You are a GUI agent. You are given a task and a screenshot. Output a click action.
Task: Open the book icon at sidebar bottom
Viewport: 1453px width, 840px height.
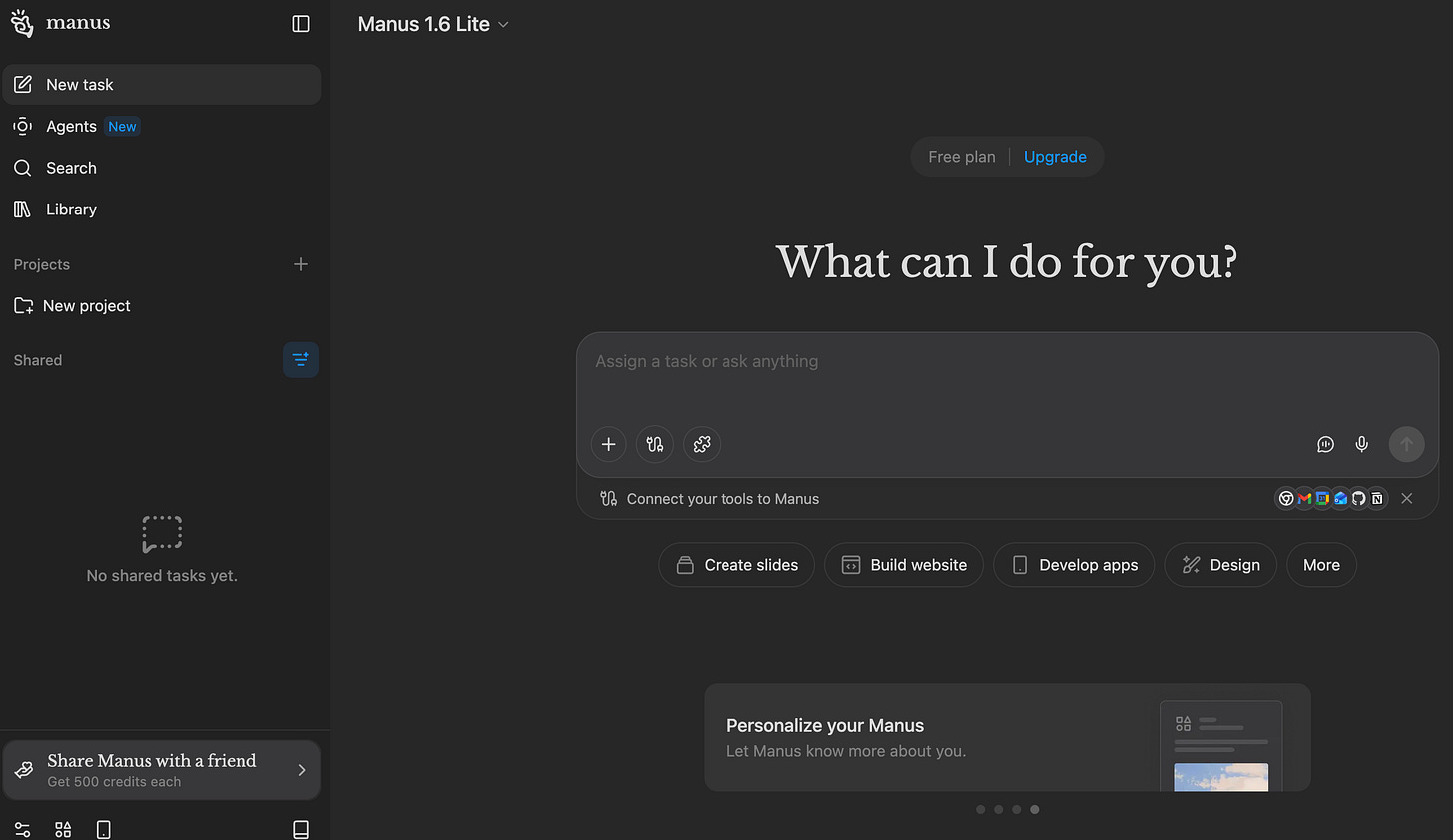(301, 830)
